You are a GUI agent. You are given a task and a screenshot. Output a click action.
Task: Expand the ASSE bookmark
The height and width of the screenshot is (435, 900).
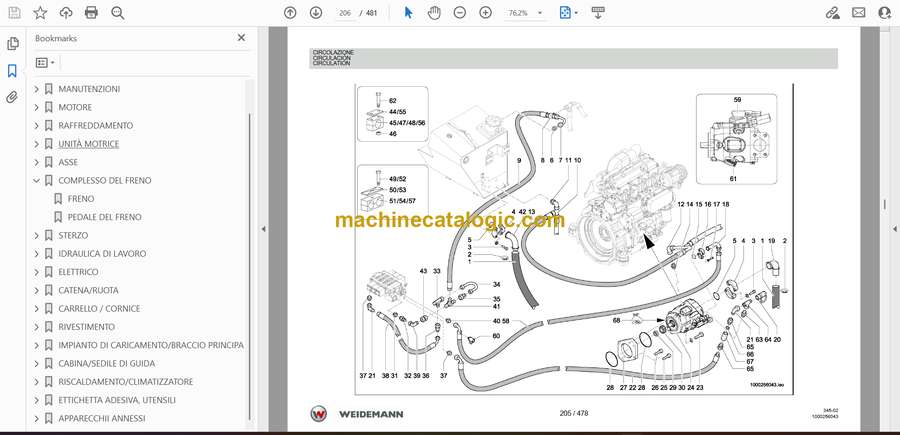37,162
